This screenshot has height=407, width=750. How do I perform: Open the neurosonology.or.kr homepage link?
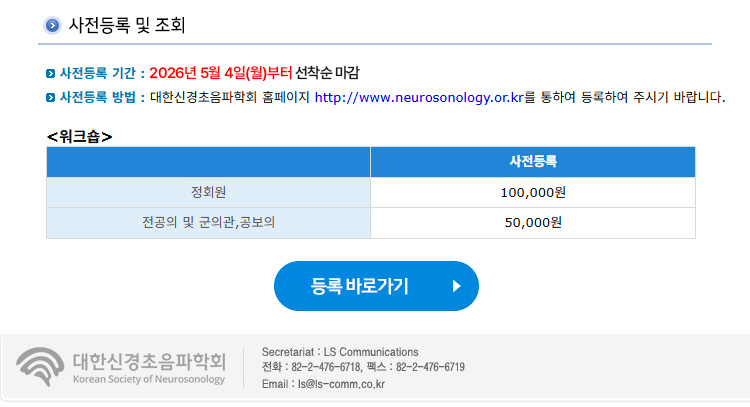point(419,98)
